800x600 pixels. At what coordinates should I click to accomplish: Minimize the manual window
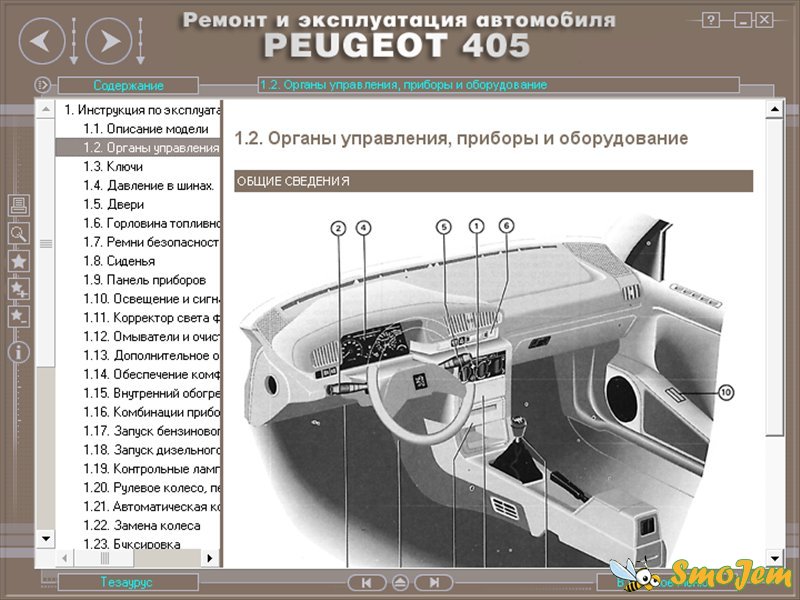tap(743, 20)
